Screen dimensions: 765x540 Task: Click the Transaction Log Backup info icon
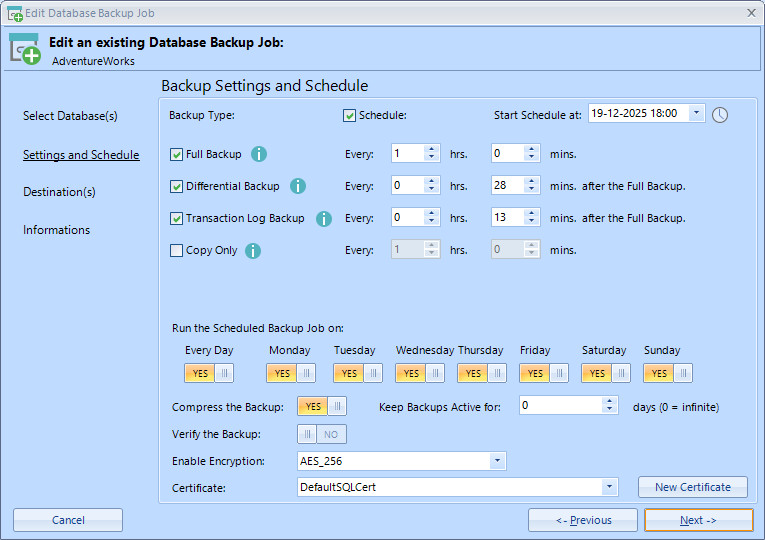(323, 219)
